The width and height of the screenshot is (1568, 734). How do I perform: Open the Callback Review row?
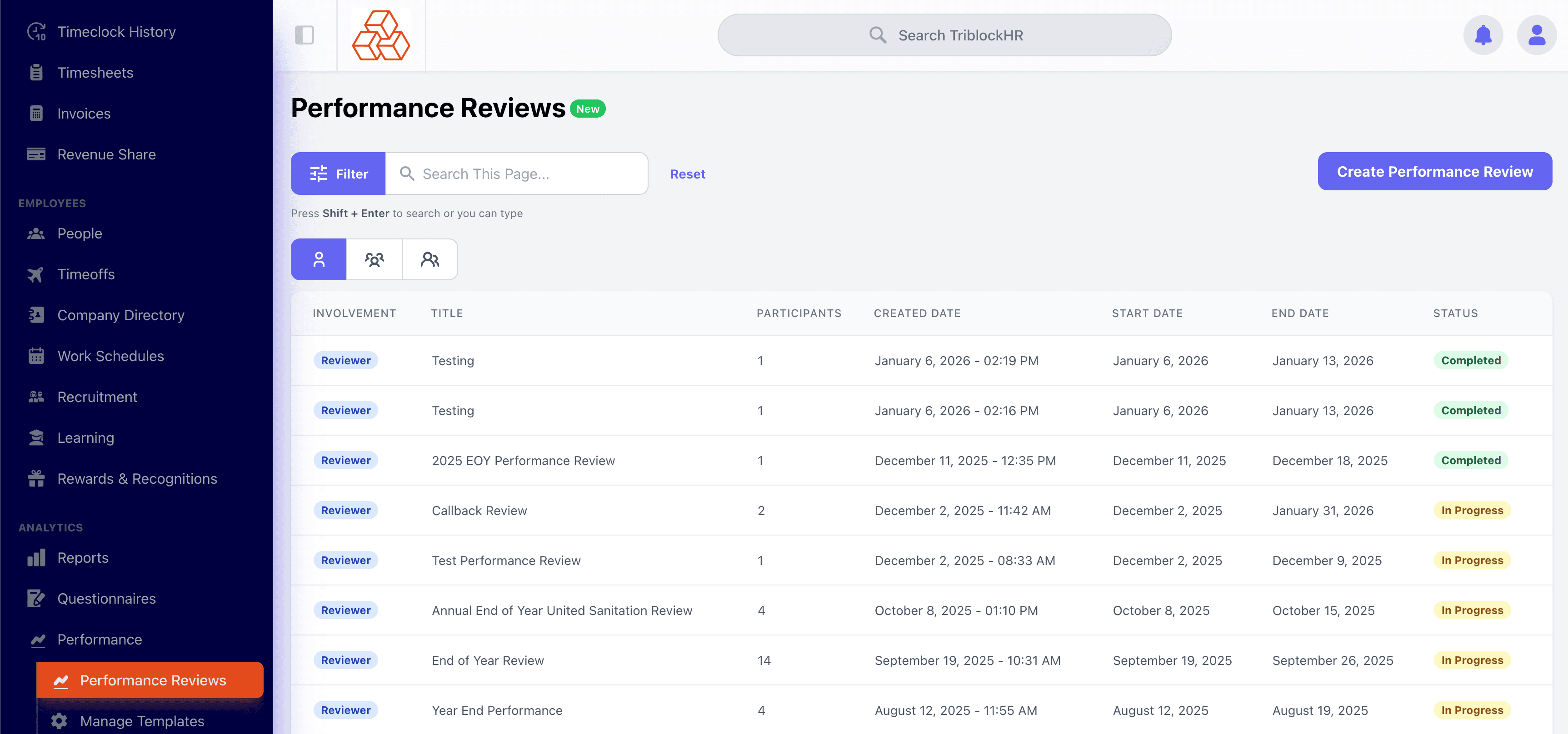tap(479, 511)
